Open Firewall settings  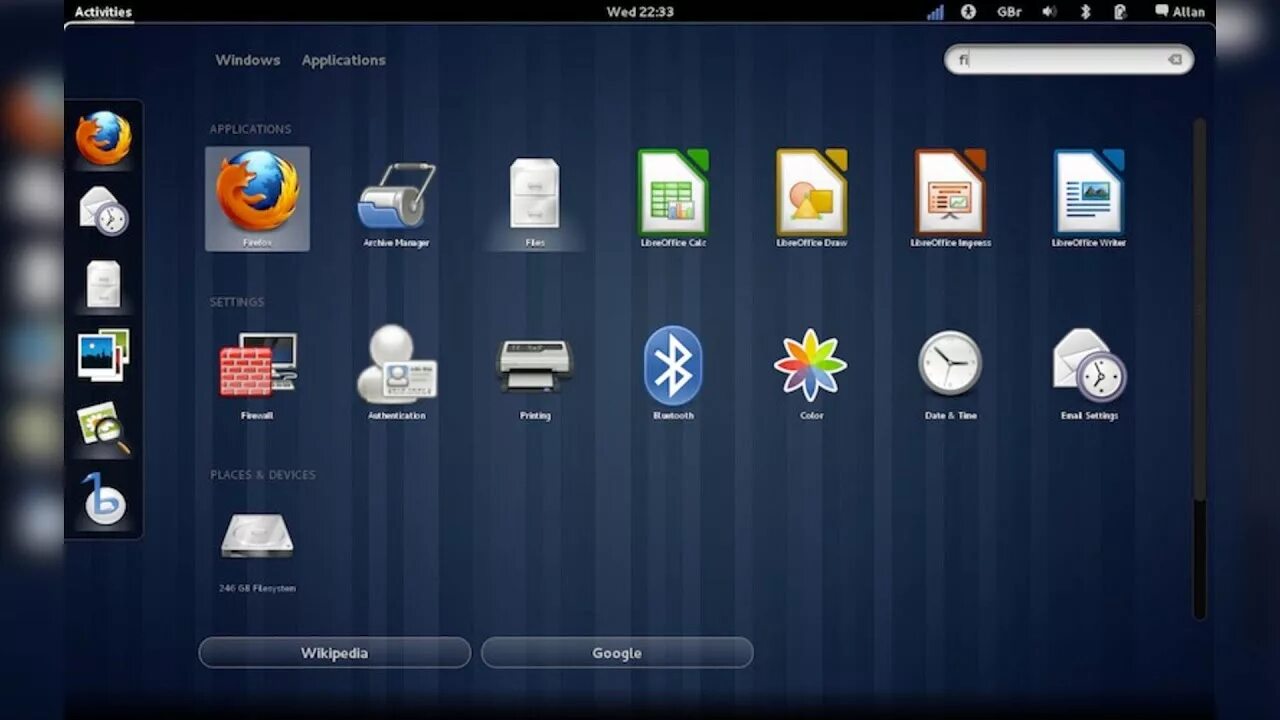pyautogui.click(x=257, y=373)
